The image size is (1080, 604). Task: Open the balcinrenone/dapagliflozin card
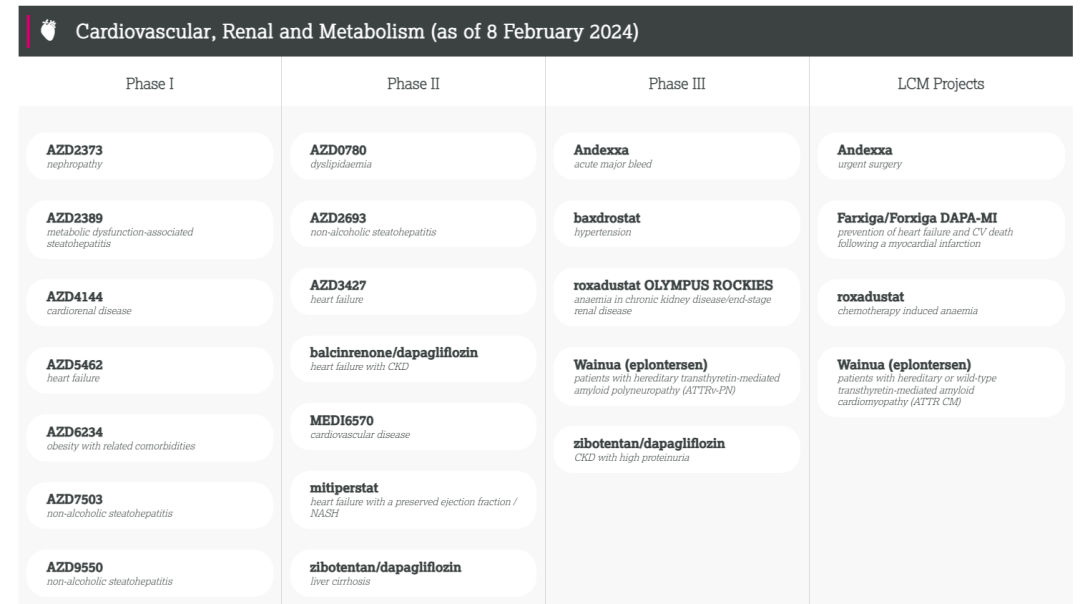413,359
